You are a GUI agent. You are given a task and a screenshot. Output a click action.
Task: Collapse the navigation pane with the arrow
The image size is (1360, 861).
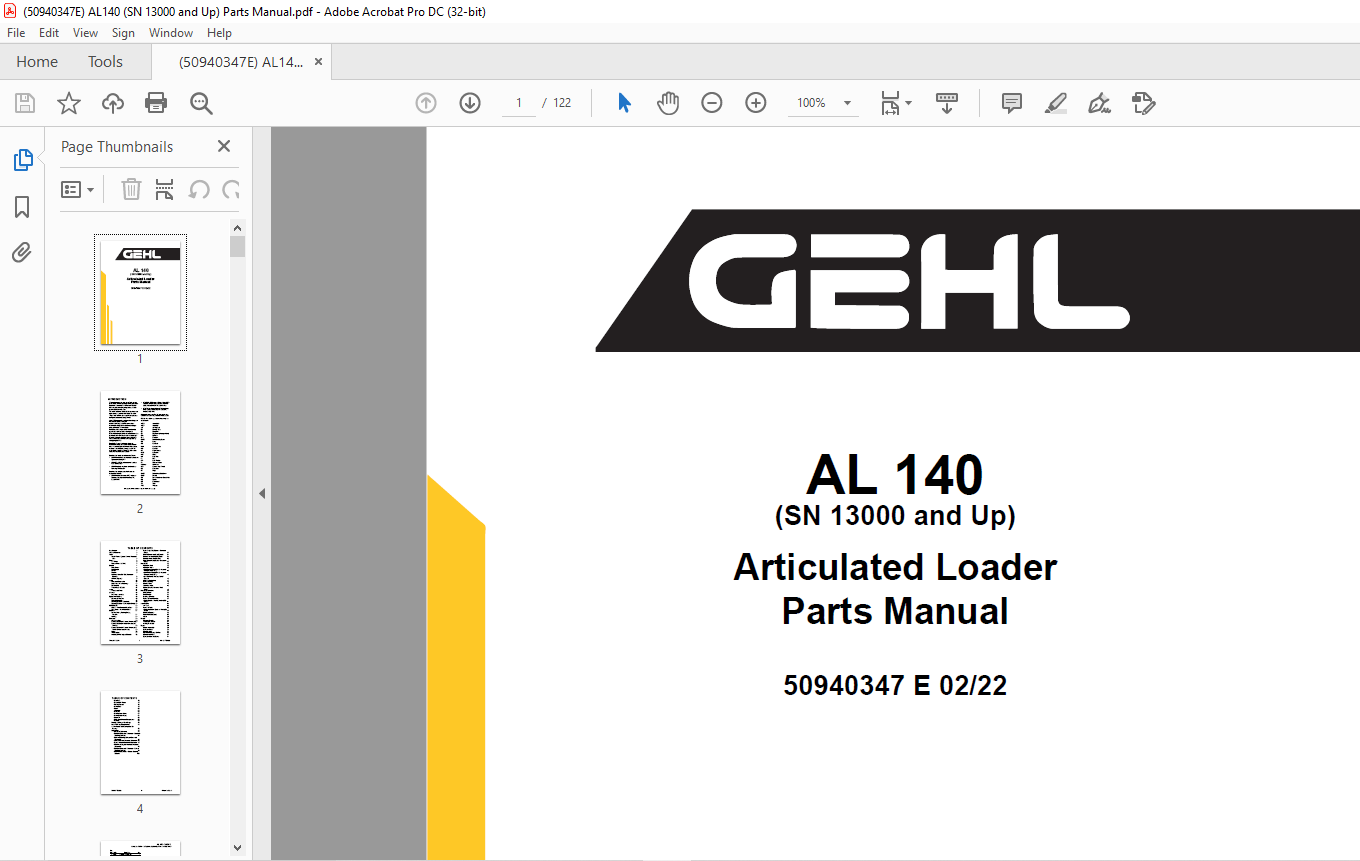click(261, 493)
